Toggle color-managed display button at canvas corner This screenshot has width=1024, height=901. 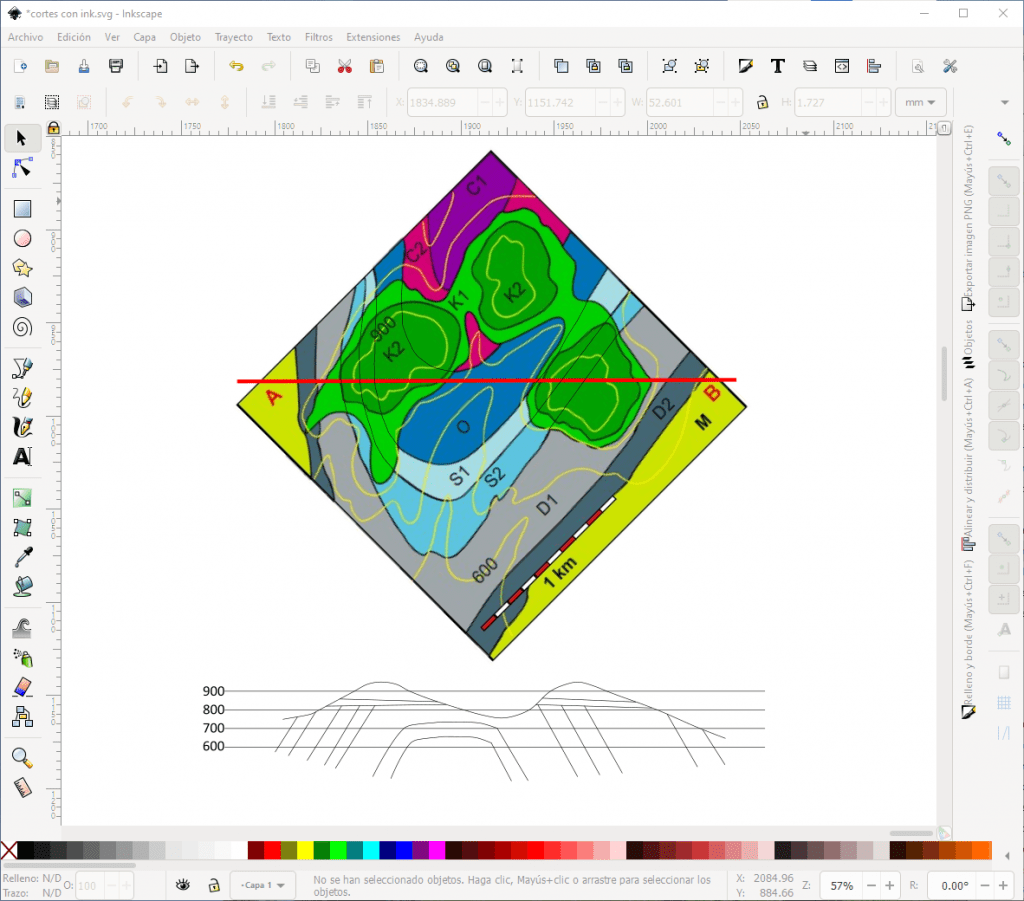[944, 833]
